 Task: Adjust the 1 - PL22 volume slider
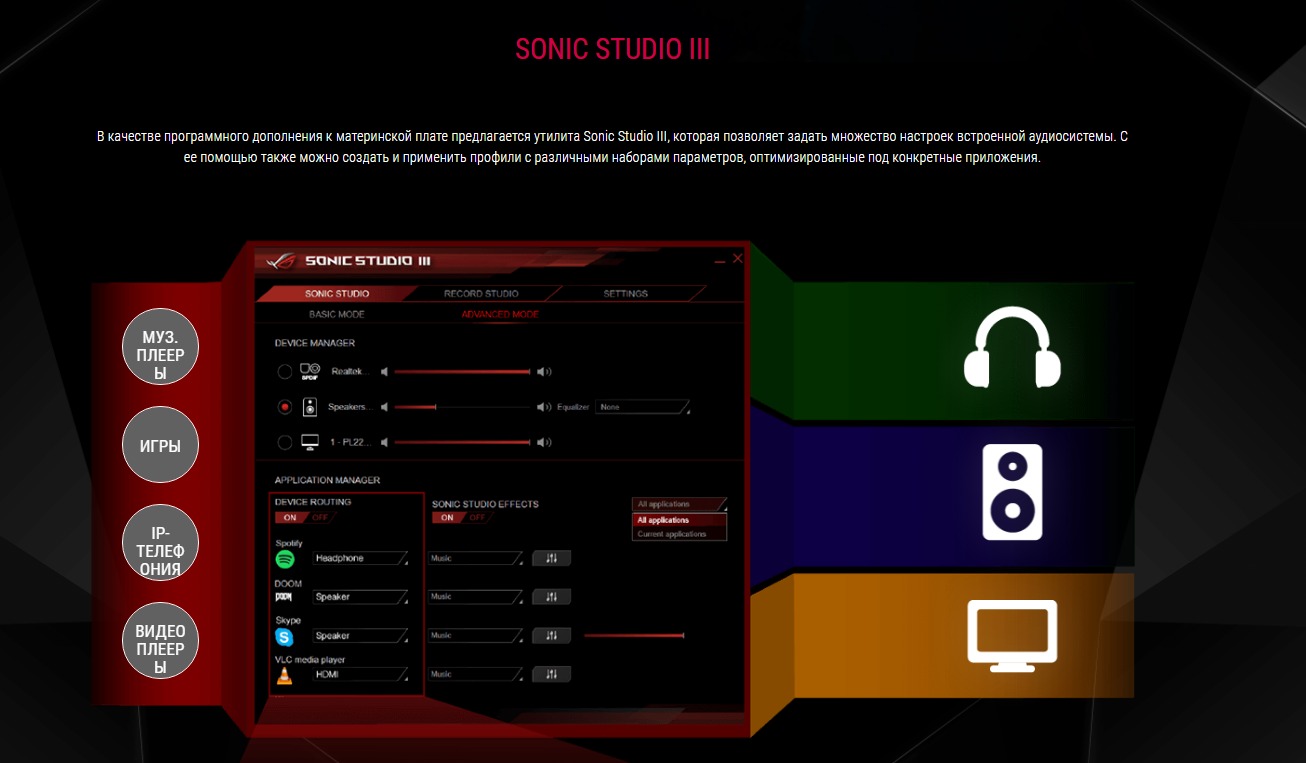(x=462, y=443)
